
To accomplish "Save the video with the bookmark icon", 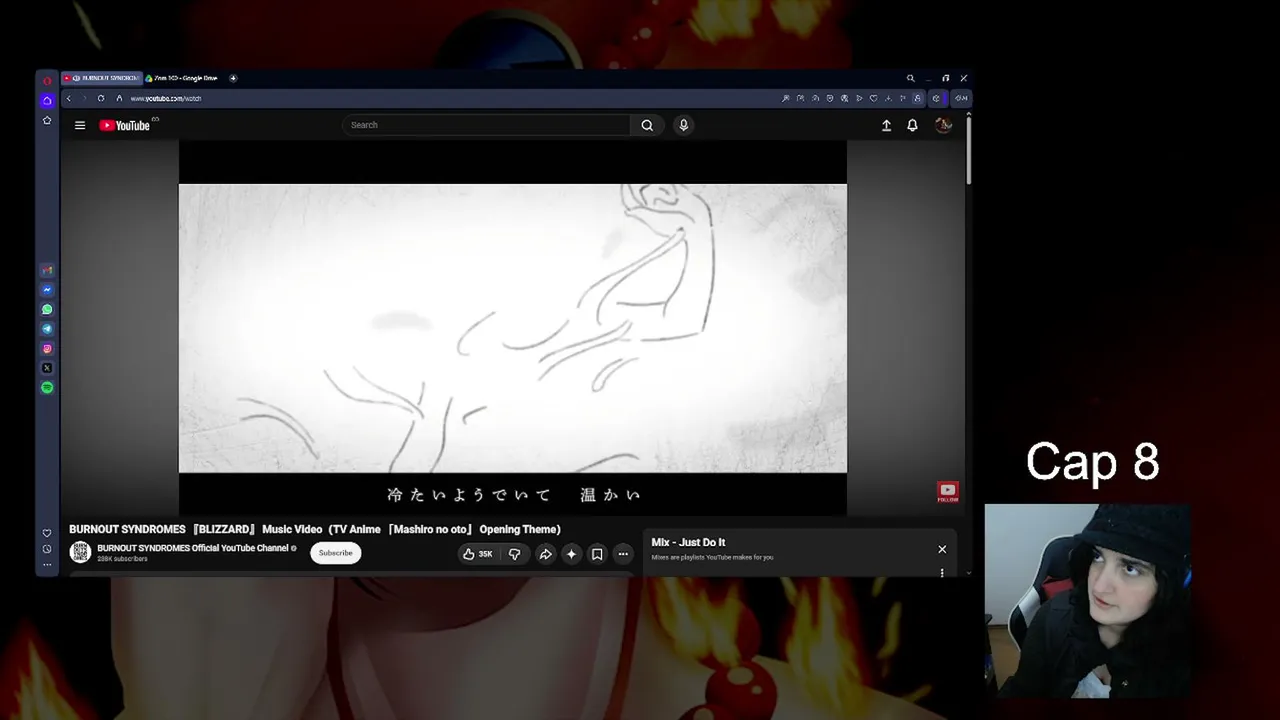I will (x=597, y=553).
